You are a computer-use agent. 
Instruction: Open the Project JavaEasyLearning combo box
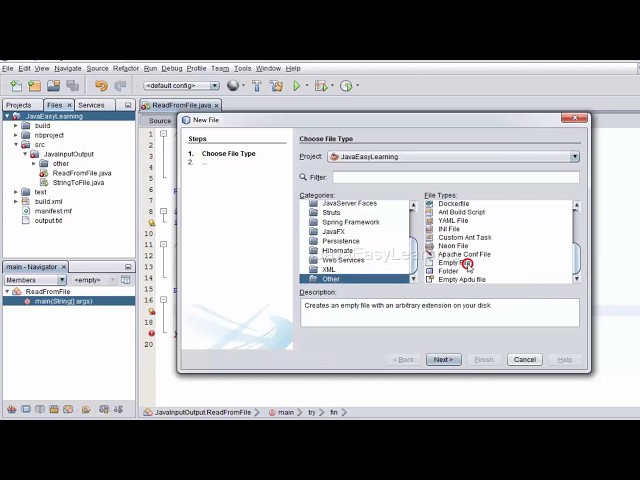click(453, 157)
